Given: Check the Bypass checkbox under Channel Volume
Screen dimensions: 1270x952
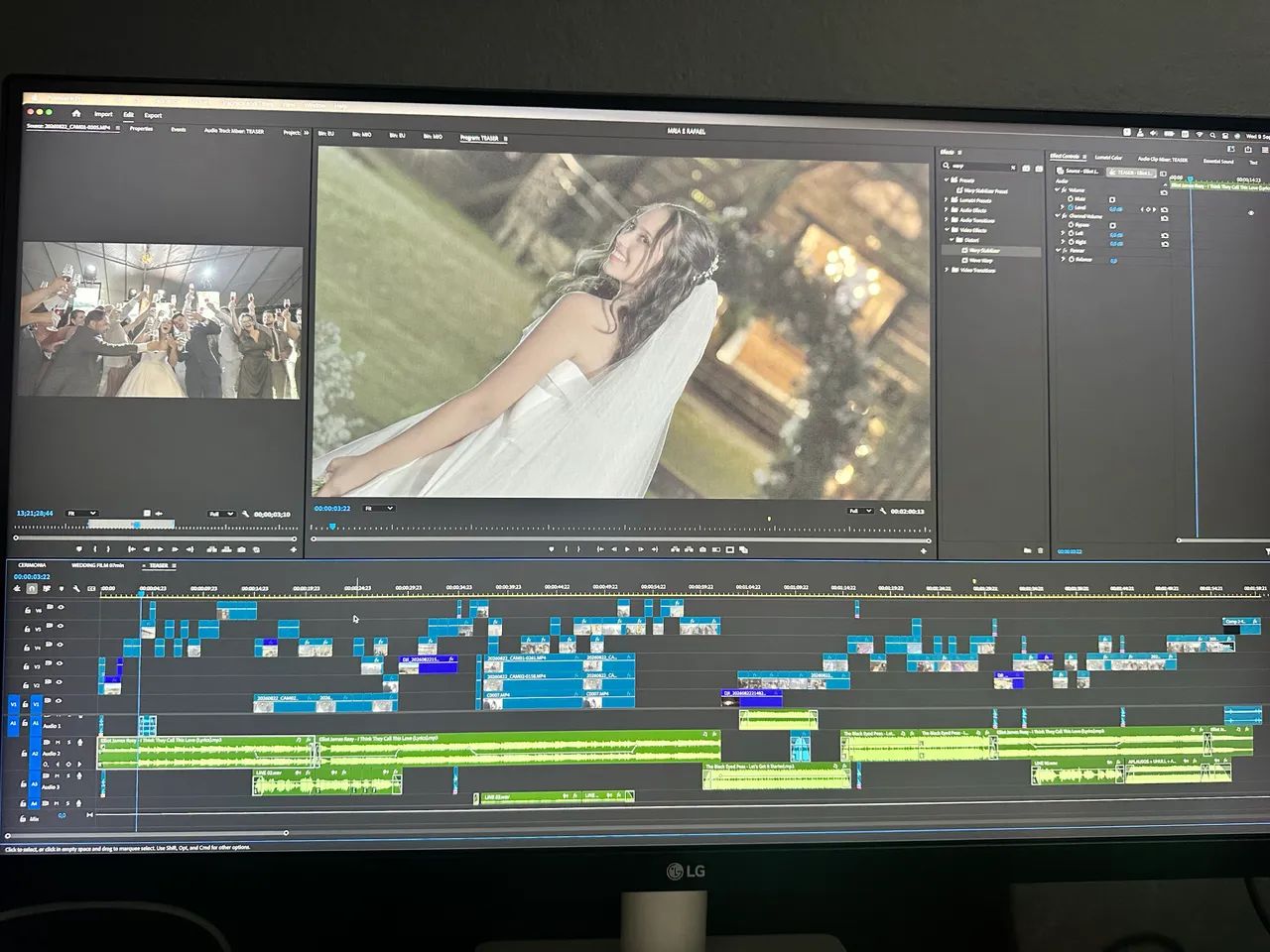Looking at the screenshot, I should tap(1112, 225).
